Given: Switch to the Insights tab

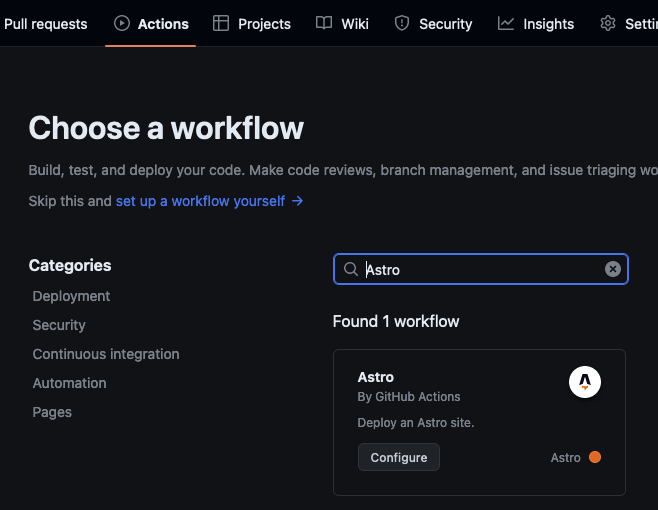Looking at the screenshot, I should (535, 24).
